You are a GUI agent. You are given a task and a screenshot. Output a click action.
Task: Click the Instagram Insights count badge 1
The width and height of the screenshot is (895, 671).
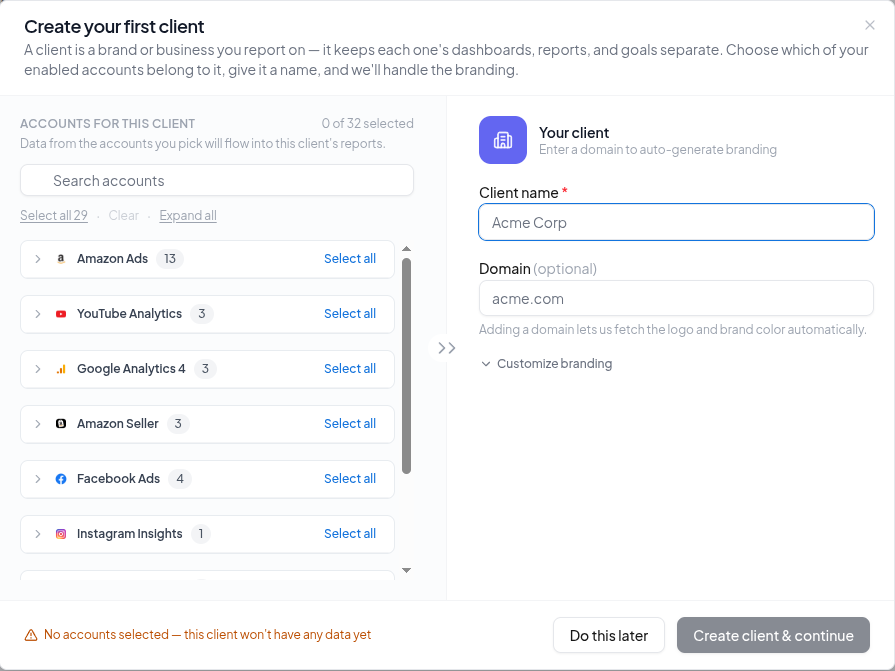(200, 533)
